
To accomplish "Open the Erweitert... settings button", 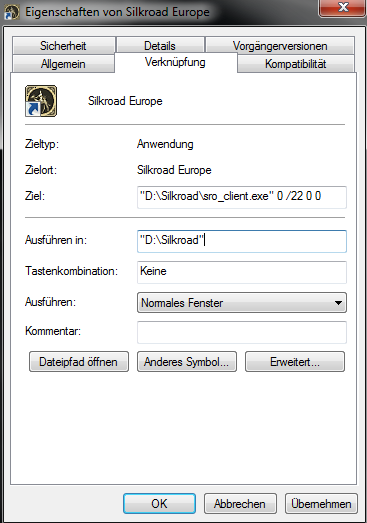I will pyautogui.click(x=295, y=362).
